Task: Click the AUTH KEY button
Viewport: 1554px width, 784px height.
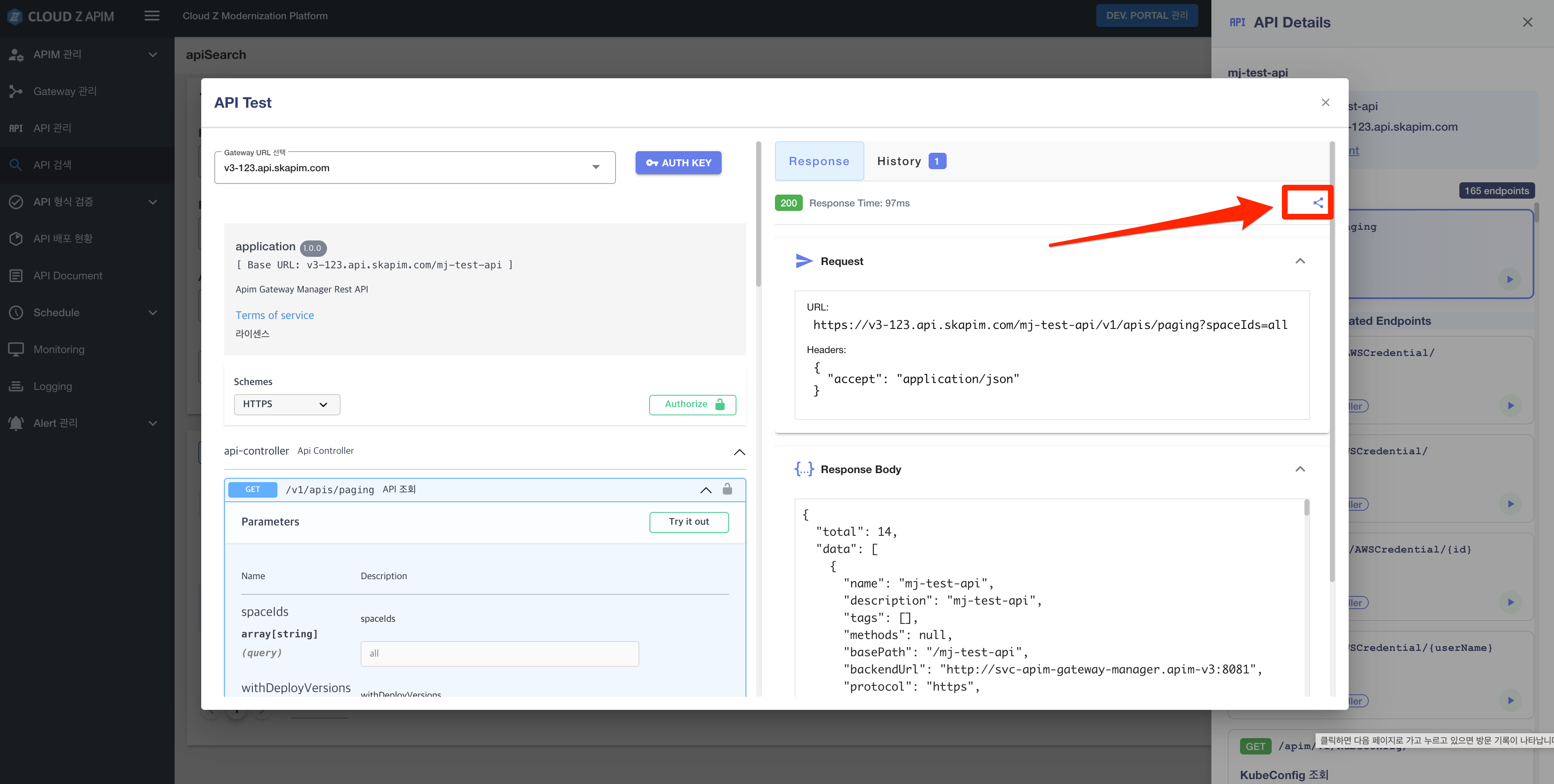Action: [x=678, y=163]
